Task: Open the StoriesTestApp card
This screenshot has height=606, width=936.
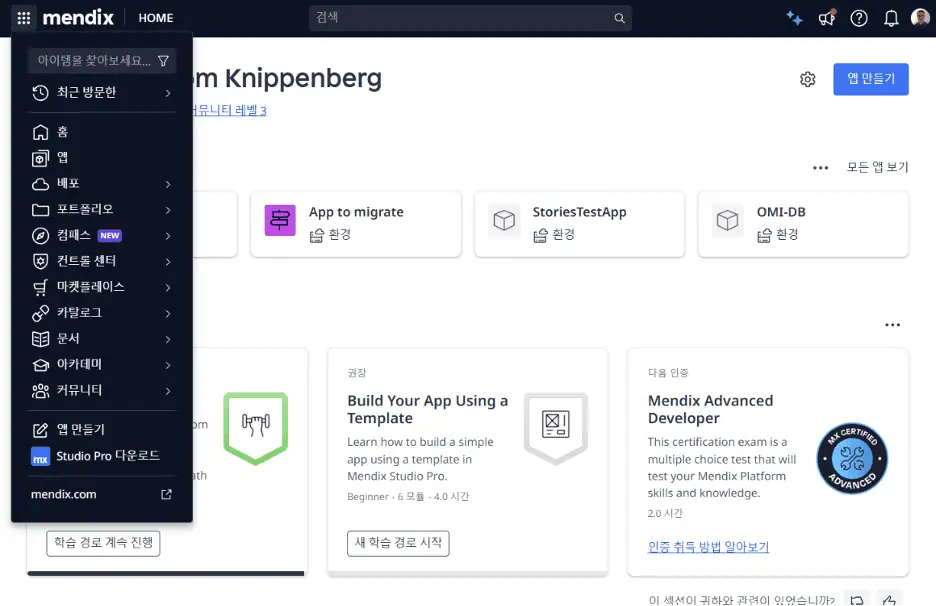Action: pyautogui.click(x=580, y=224)
